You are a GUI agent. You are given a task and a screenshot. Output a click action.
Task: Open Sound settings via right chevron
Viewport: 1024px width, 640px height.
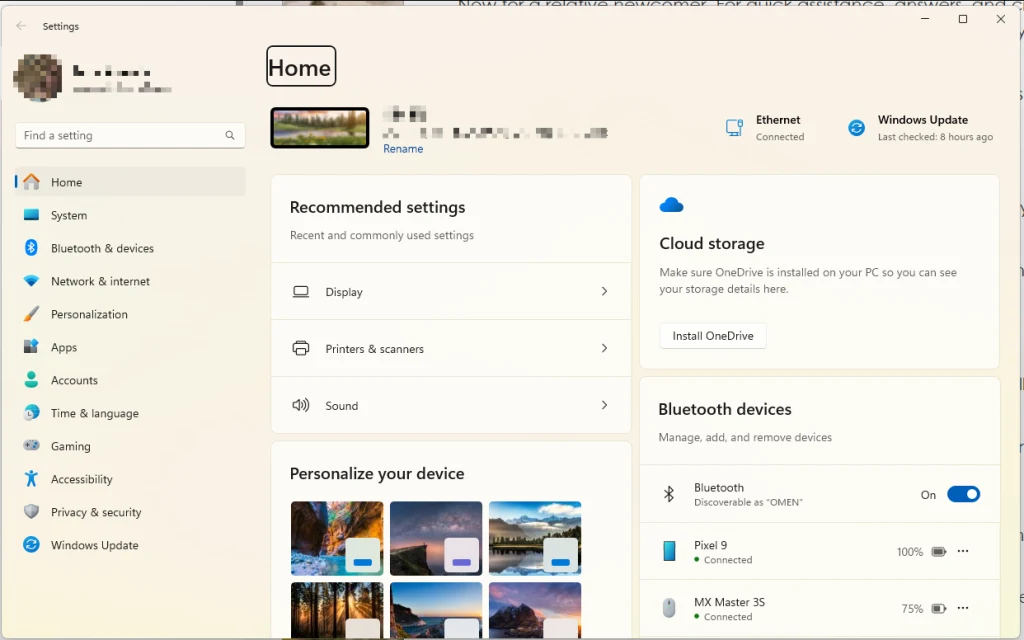tap(604, 406)
